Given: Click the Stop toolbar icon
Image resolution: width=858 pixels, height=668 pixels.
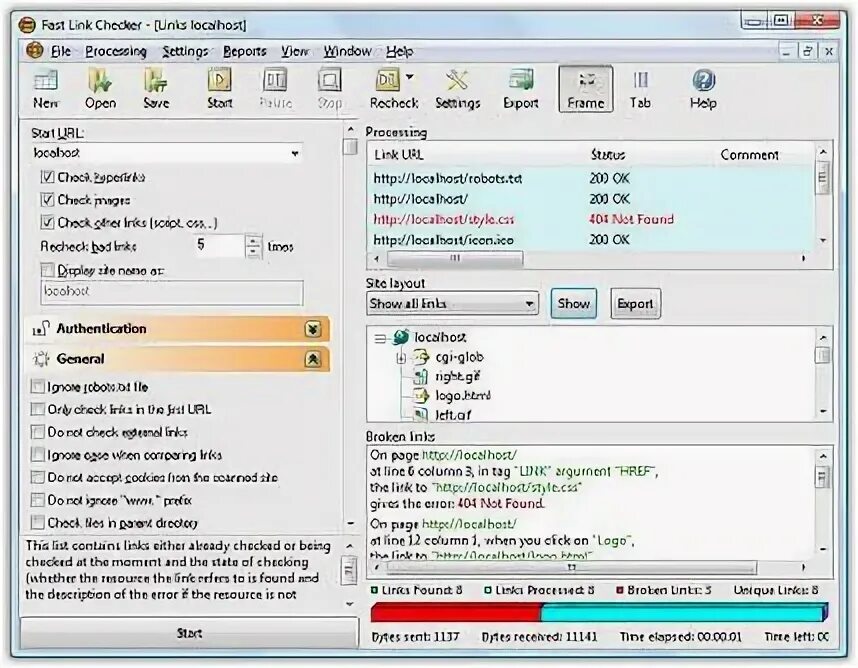Looking at the screenshot, I should click(329, 82).
